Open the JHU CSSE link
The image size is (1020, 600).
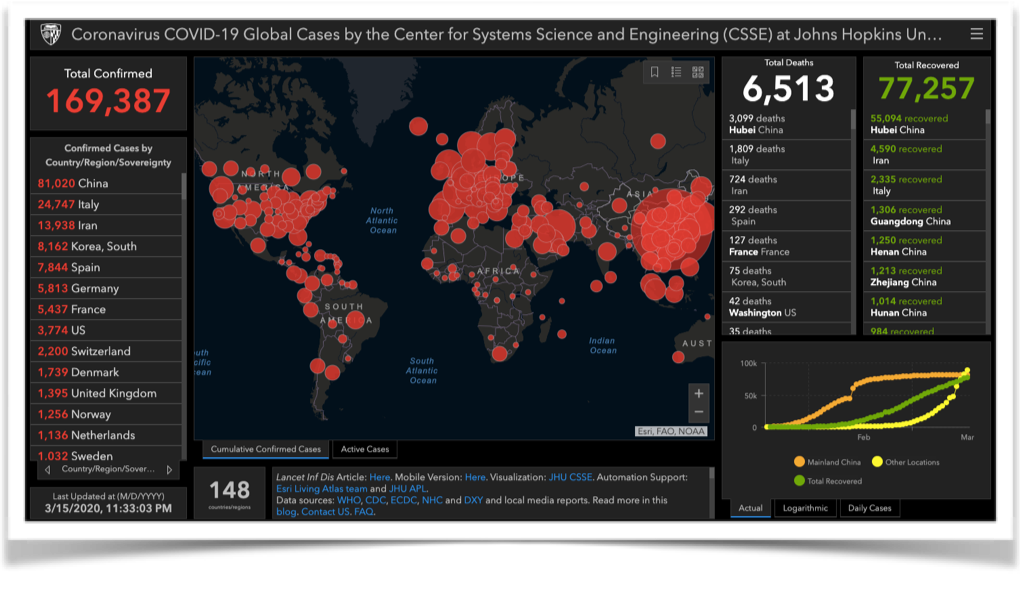570,477
